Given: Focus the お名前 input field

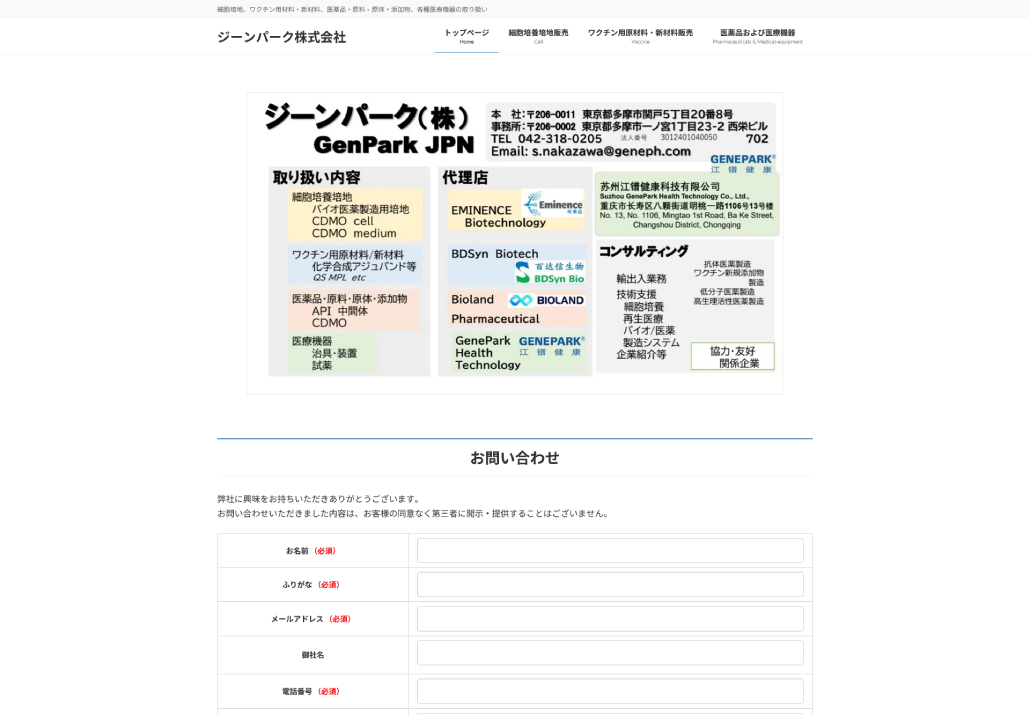Looking at the screenshot, I should tap(610, 551).
